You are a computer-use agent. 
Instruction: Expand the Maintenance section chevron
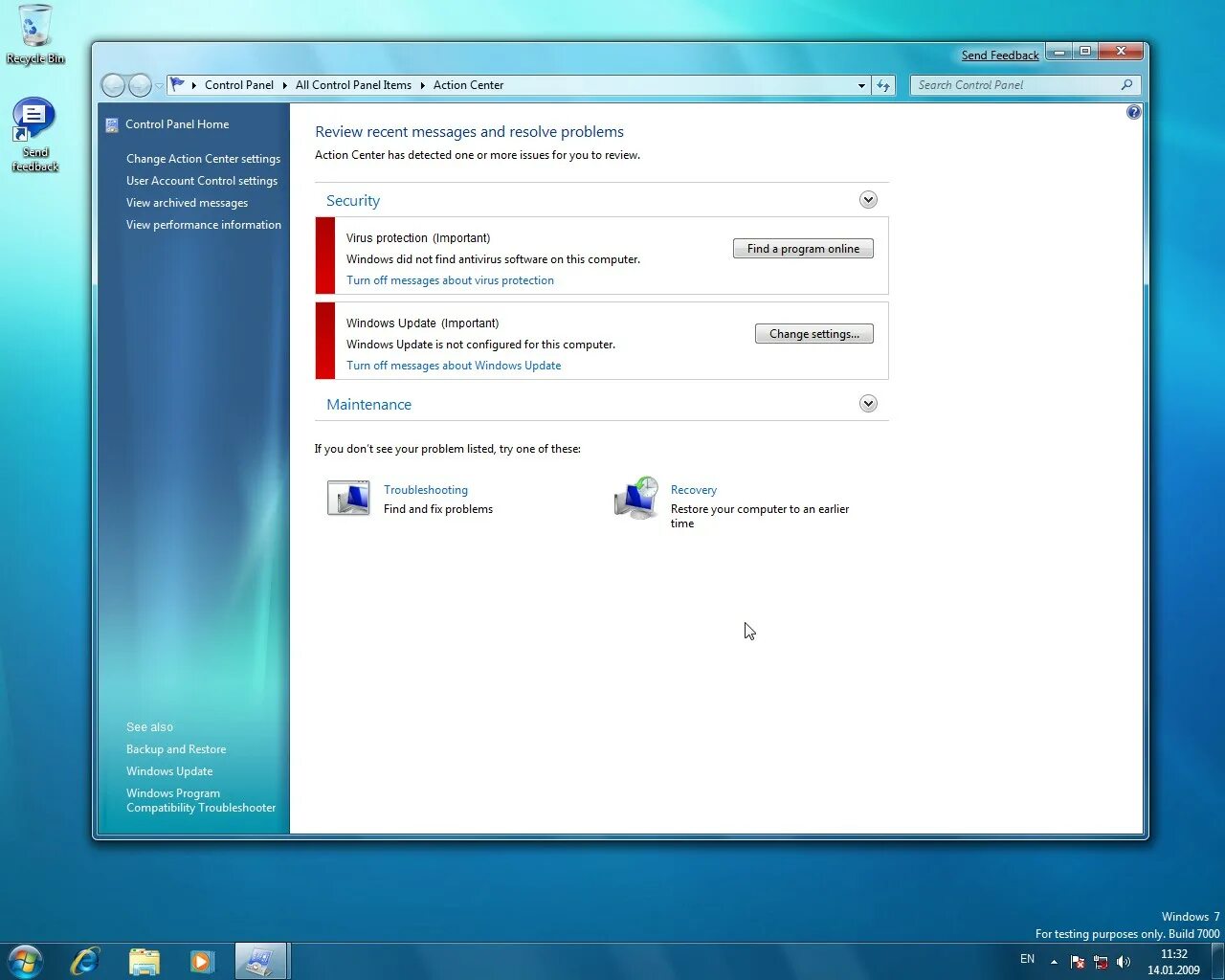(x=868, y=404)
